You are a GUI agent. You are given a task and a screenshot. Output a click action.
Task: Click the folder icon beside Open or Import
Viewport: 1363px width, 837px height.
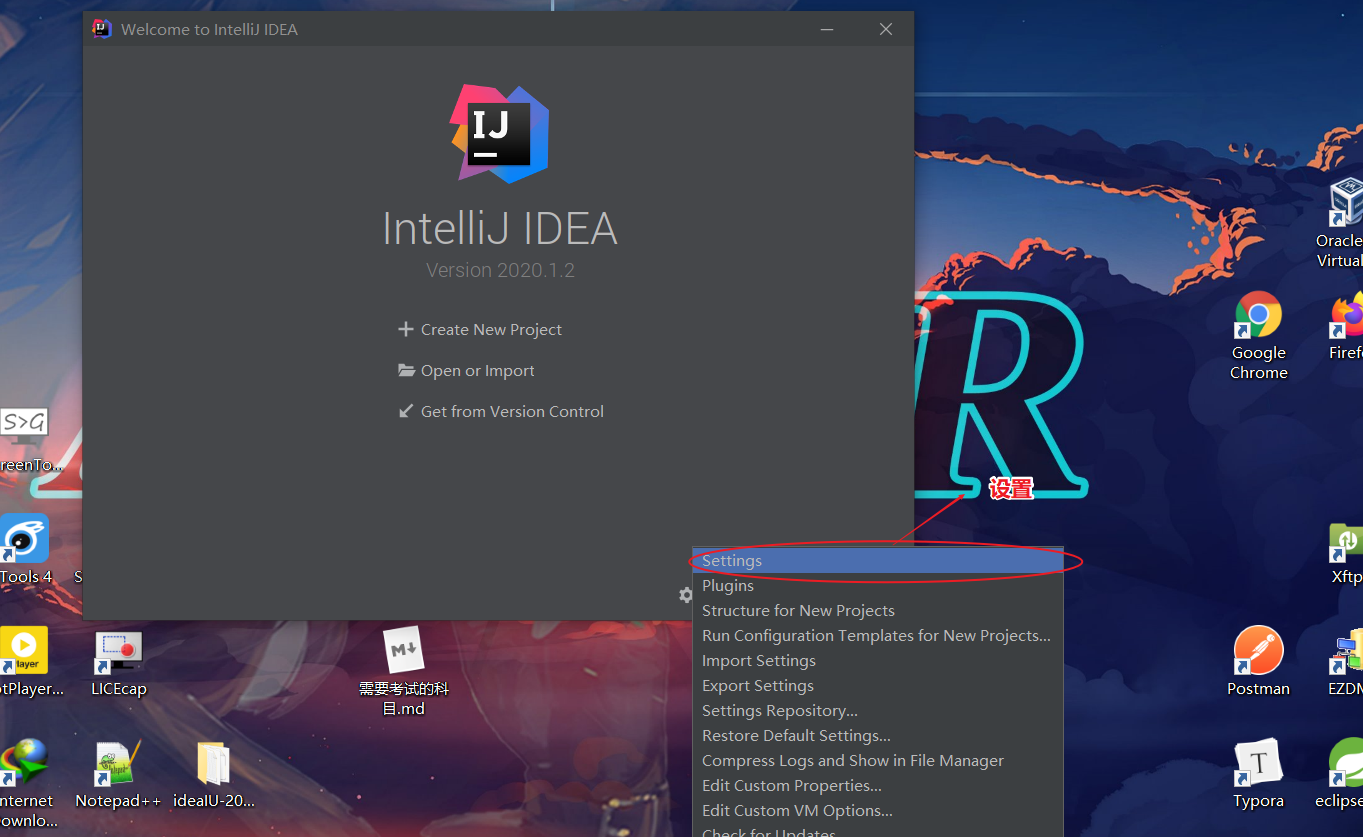point(406,370)
